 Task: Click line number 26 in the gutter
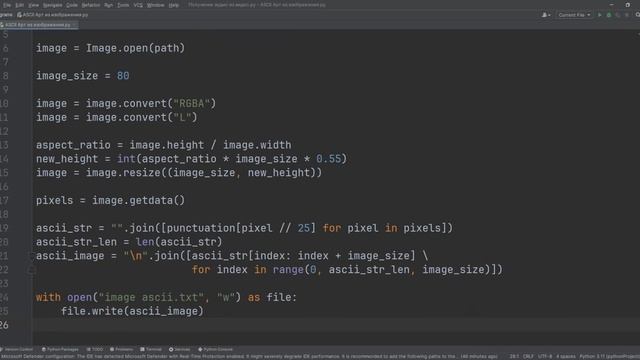[4, 325]
